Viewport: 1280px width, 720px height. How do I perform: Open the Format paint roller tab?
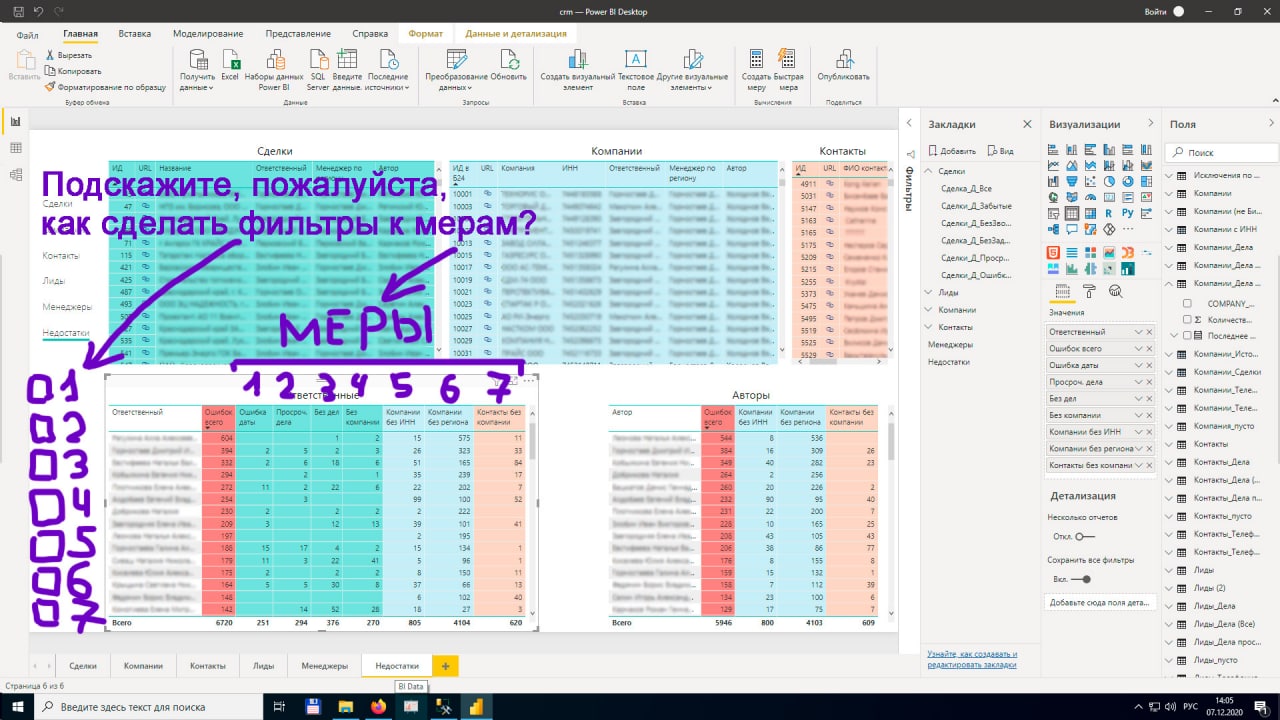pyautogui.click(x=1089, y=292)
